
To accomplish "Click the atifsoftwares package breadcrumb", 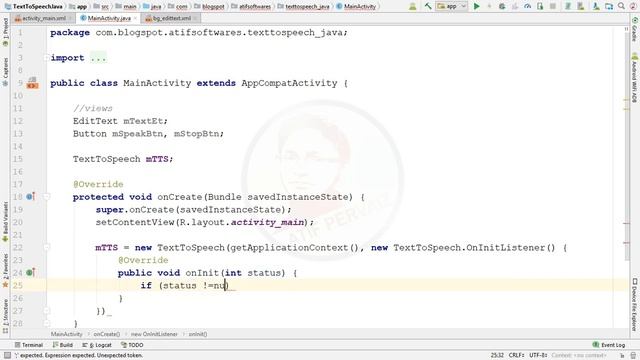I will 251,7.
